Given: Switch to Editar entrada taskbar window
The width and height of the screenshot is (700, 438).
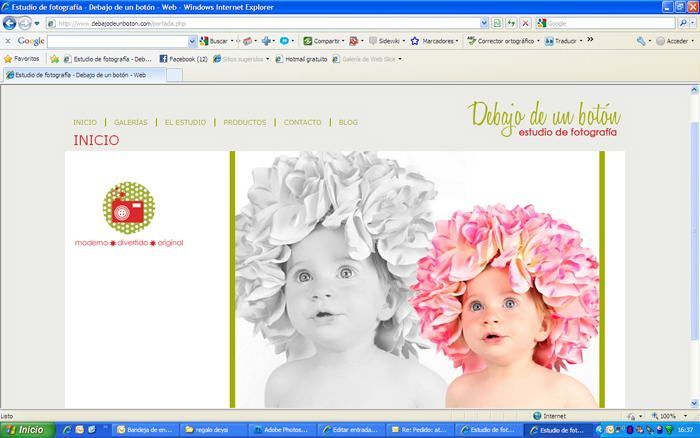Looking at the screenshot, I should click(x=351, y=430).
